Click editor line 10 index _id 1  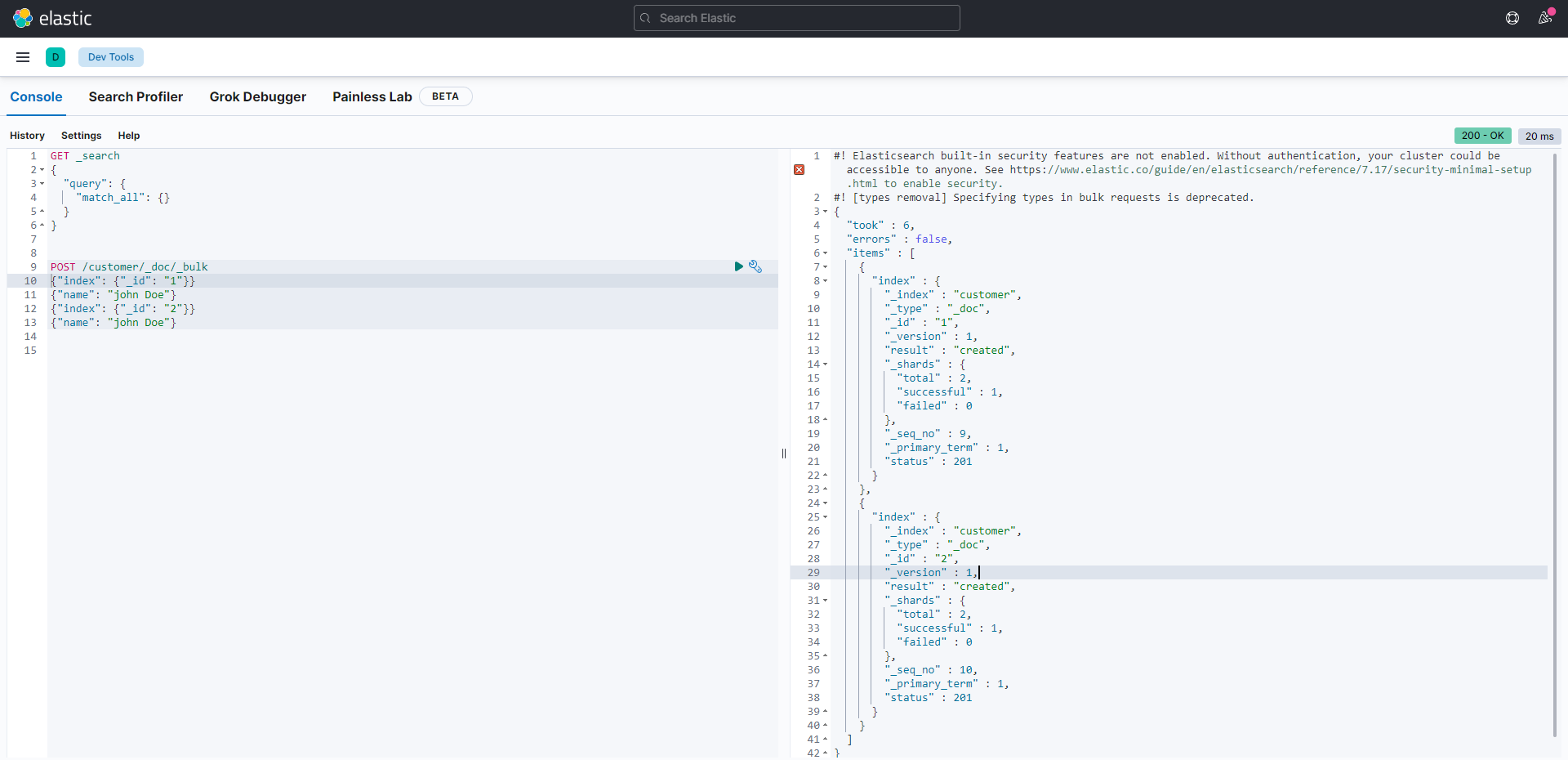click(x=122, y=281)
